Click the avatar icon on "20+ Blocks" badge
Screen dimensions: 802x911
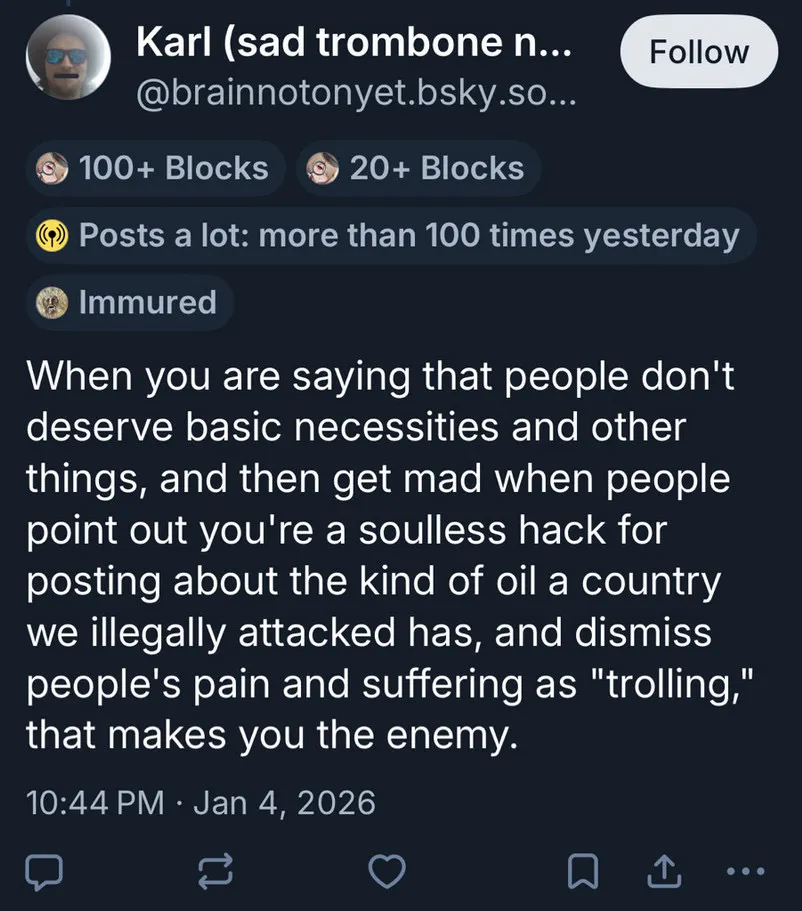(322, 168)
